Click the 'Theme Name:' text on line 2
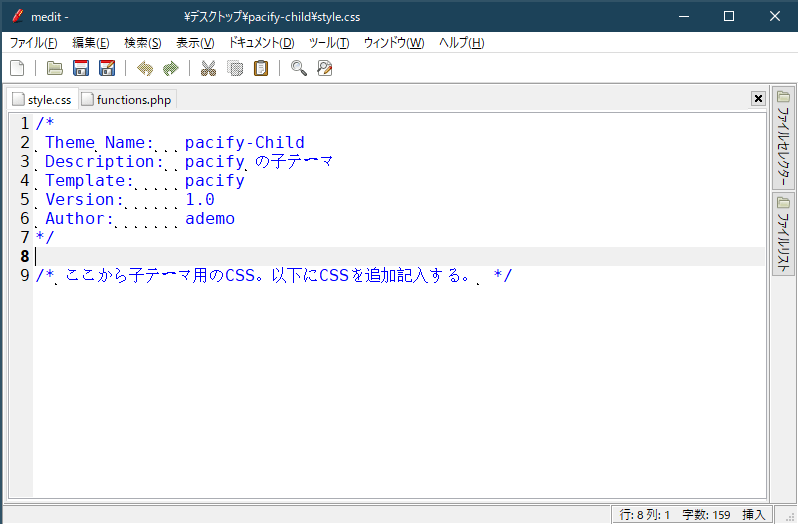Screen dimensions: 798x524 pyautogui.click(x=99, y=142)
